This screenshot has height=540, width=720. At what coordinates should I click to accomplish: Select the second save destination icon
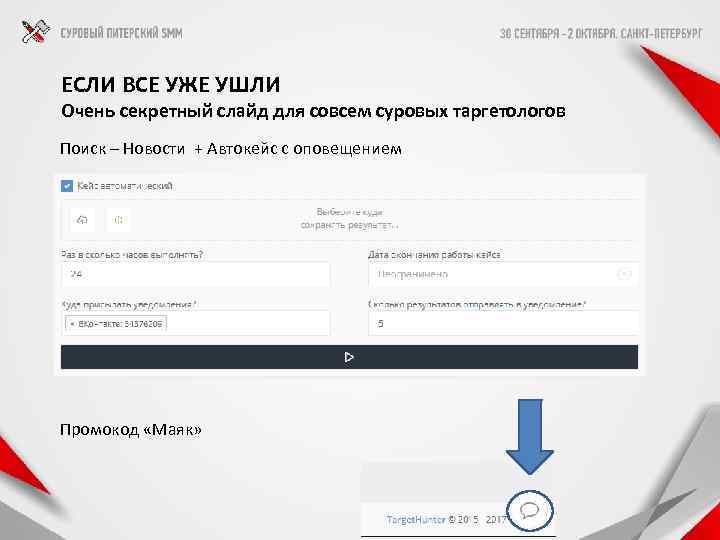pyautogui.click(x=118, y=220)
